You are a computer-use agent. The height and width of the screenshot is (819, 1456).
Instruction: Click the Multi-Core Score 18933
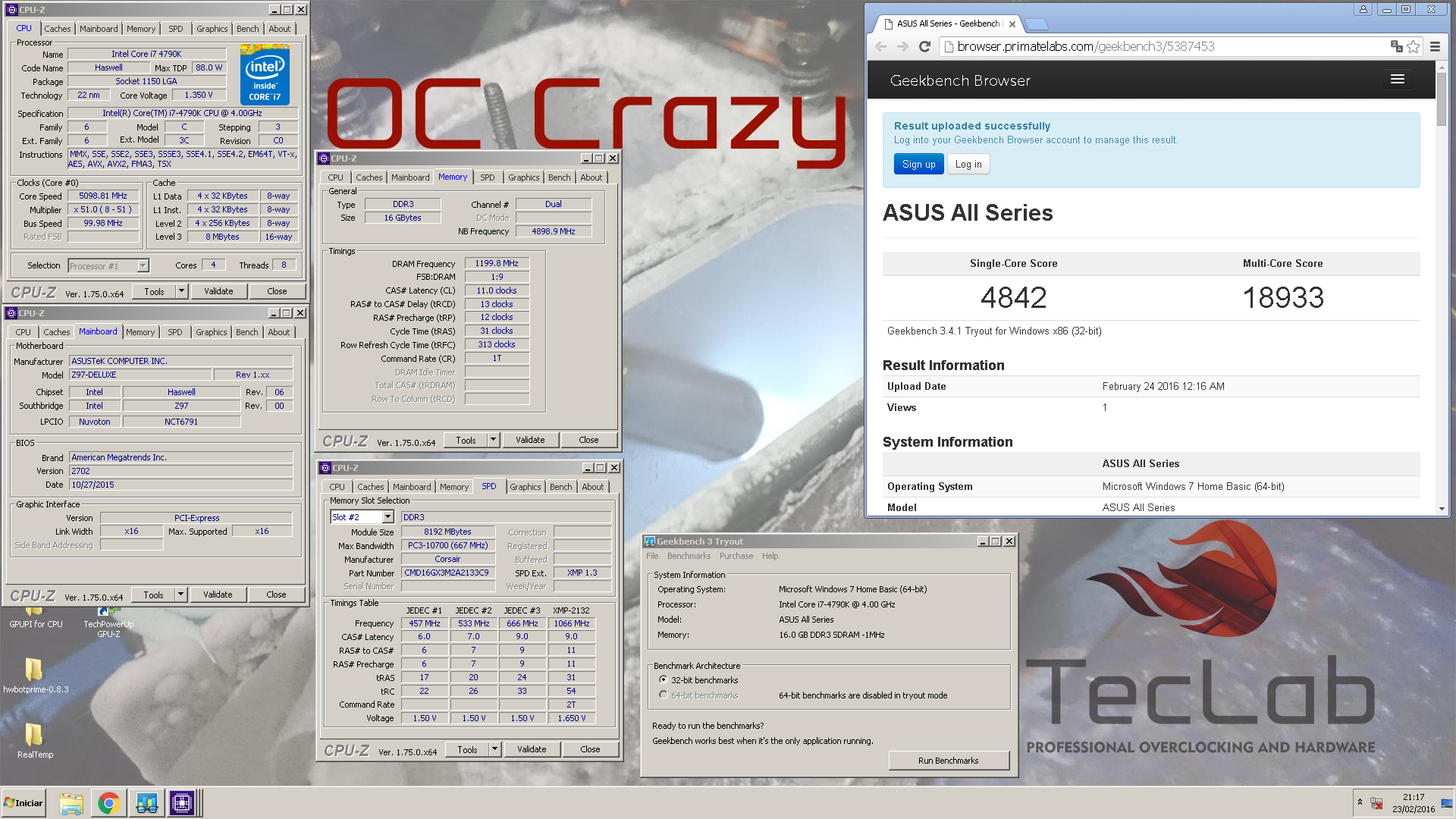[x=1283, y=297]
